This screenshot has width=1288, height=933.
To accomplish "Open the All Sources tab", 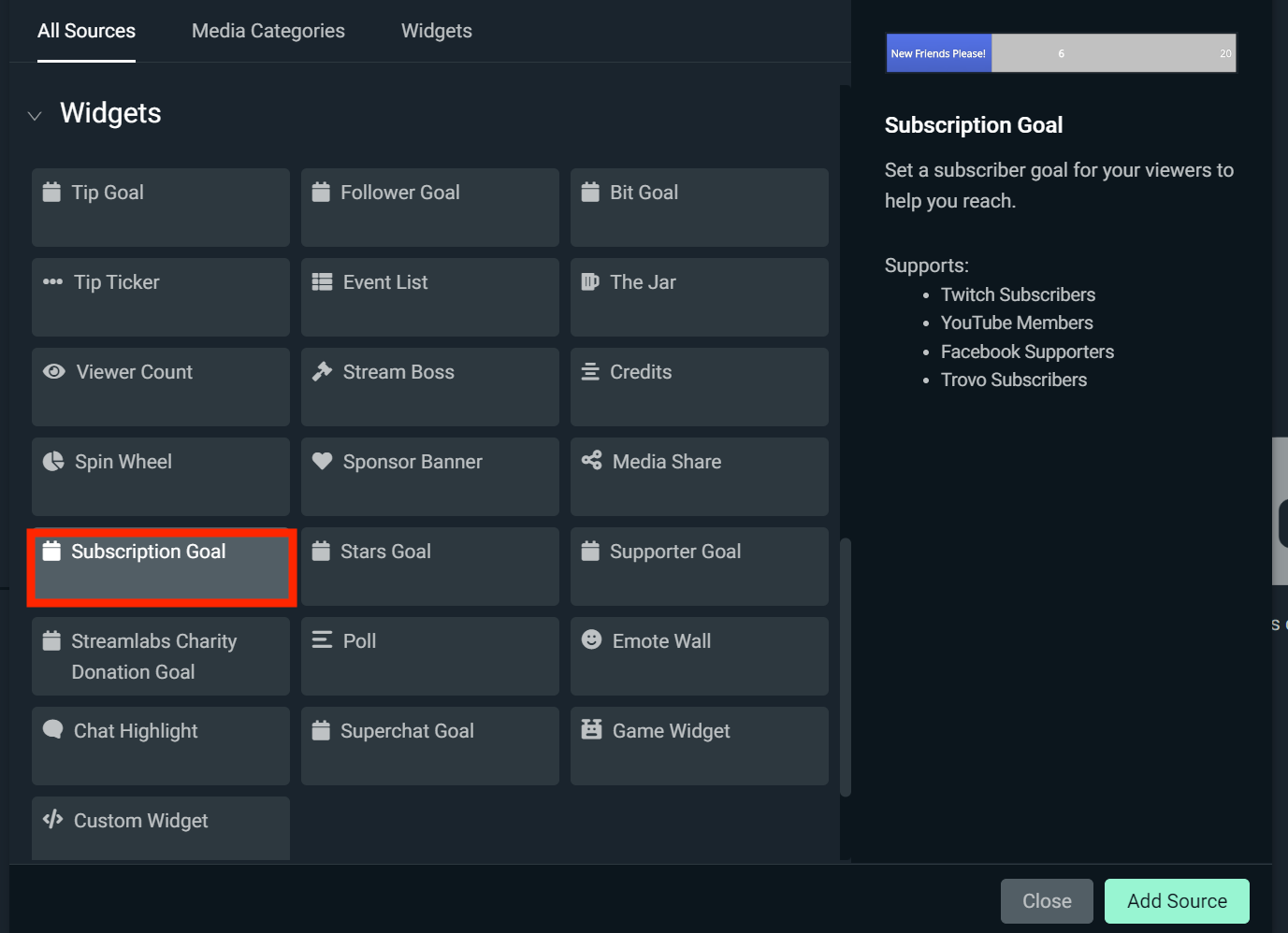I will (85, 30).
